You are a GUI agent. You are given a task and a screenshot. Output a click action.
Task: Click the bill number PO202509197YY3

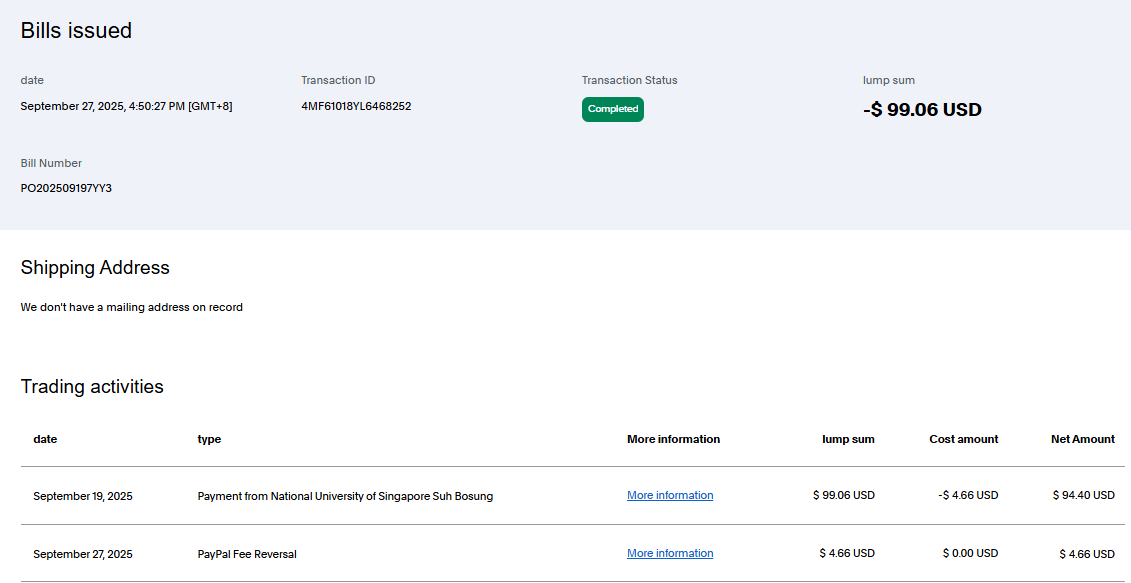point(66,188)
